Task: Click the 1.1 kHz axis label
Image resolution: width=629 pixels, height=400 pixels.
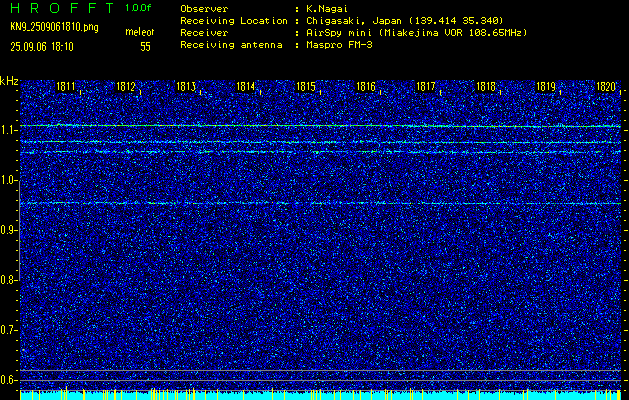Action: [9, 130]
